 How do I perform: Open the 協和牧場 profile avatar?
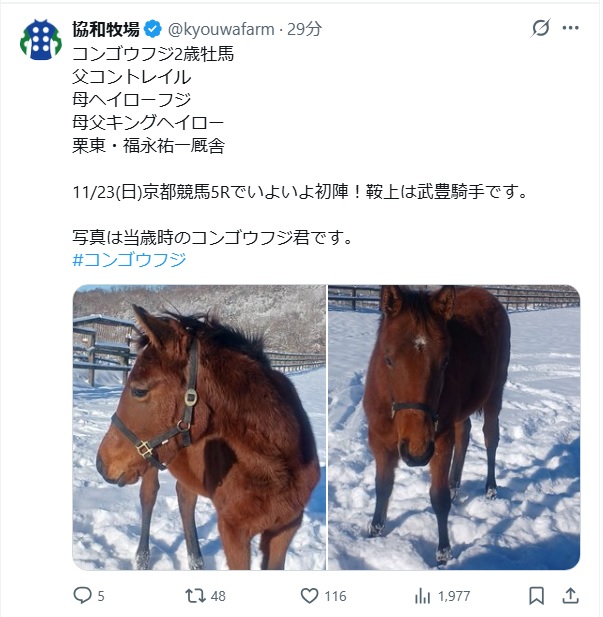coord(41,40)
